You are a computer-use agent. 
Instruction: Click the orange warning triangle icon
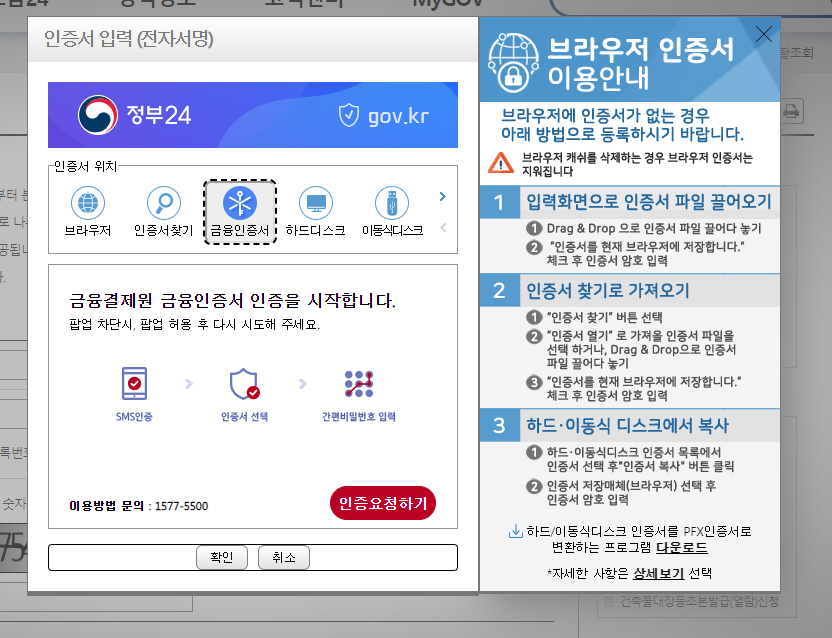(x=500, y=163)
